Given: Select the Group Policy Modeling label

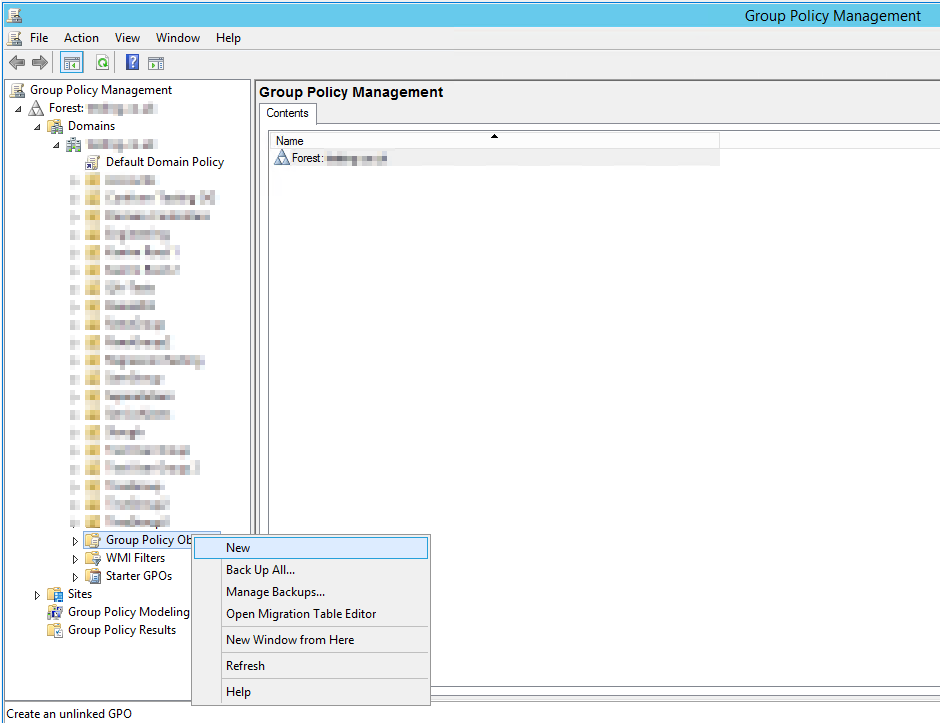Looking at the screenshot, I should point(128,612).
